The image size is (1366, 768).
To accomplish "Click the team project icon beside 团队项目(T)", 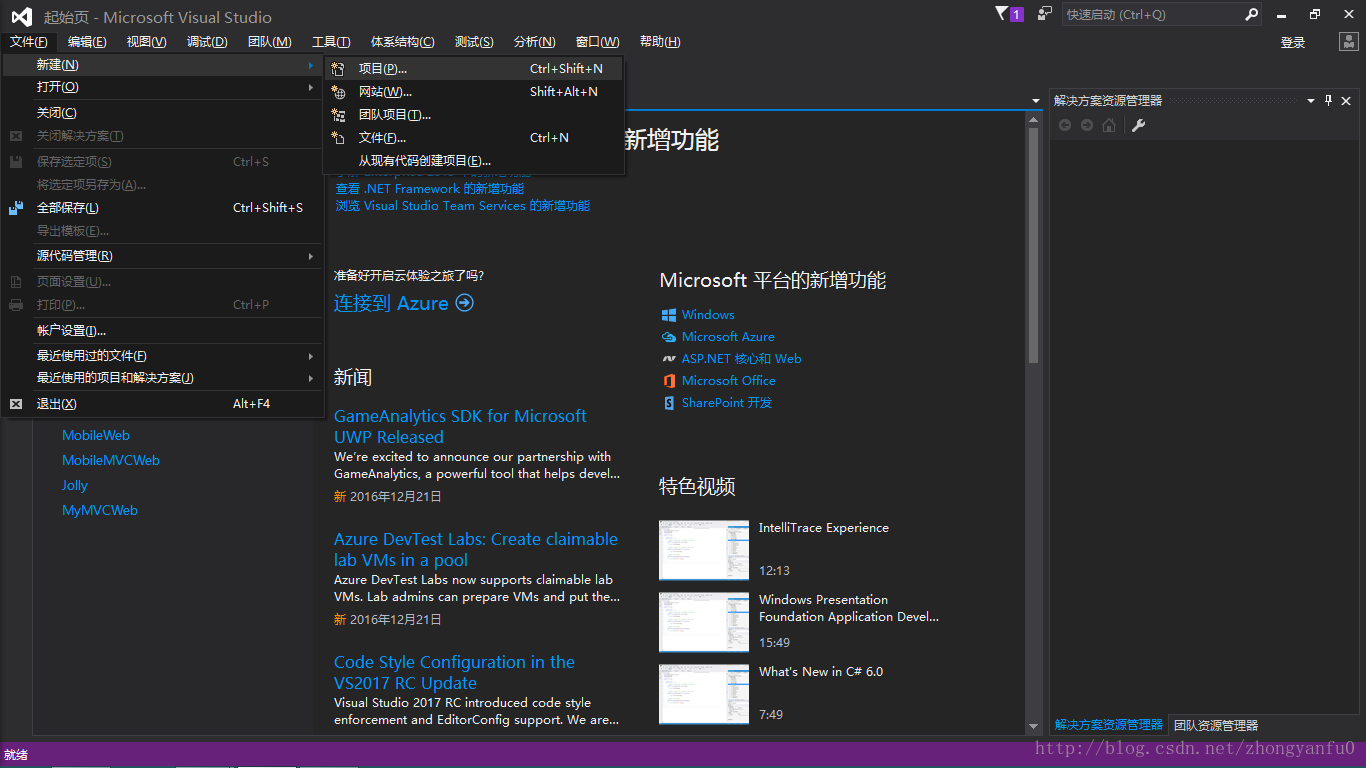I will click(338, 115).
